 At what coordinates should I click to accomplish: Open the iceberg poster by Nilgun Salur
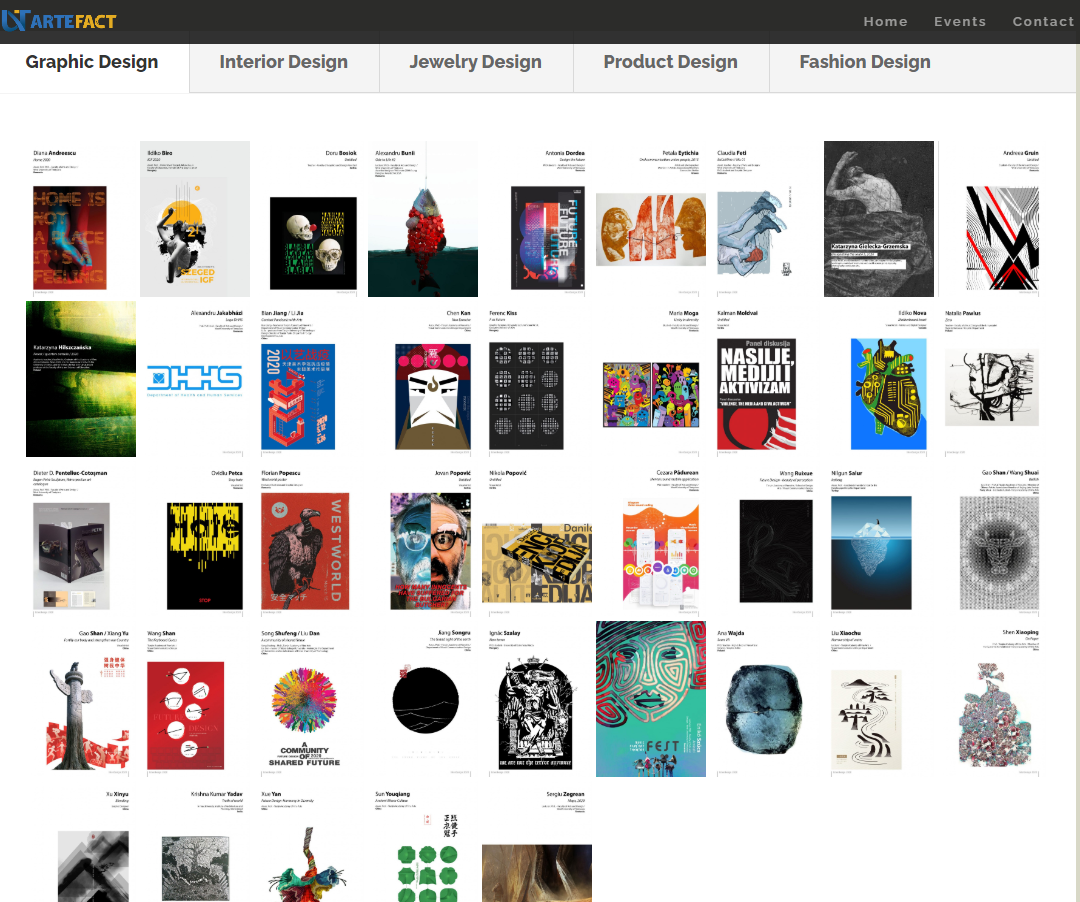[x=871, y=552]
